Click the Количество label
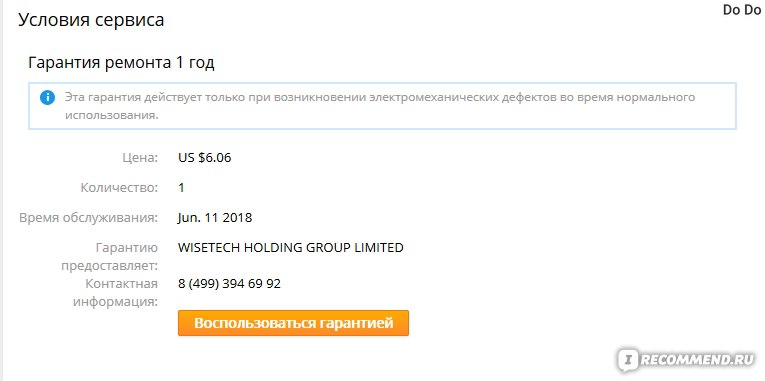The height and width of the screenshot is (381, 765). click(x=119, y=188)
